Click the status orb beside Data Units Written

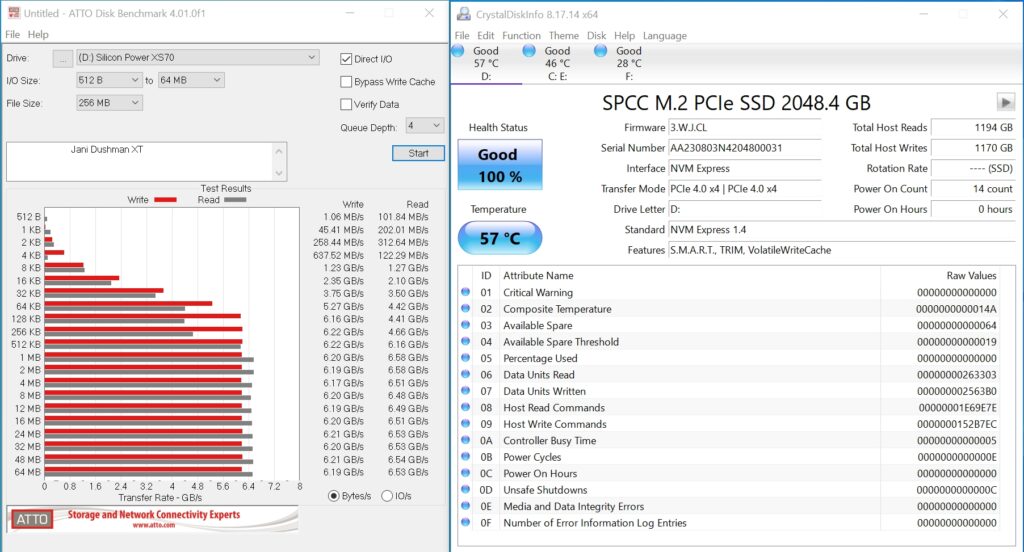tap(466, 391)
